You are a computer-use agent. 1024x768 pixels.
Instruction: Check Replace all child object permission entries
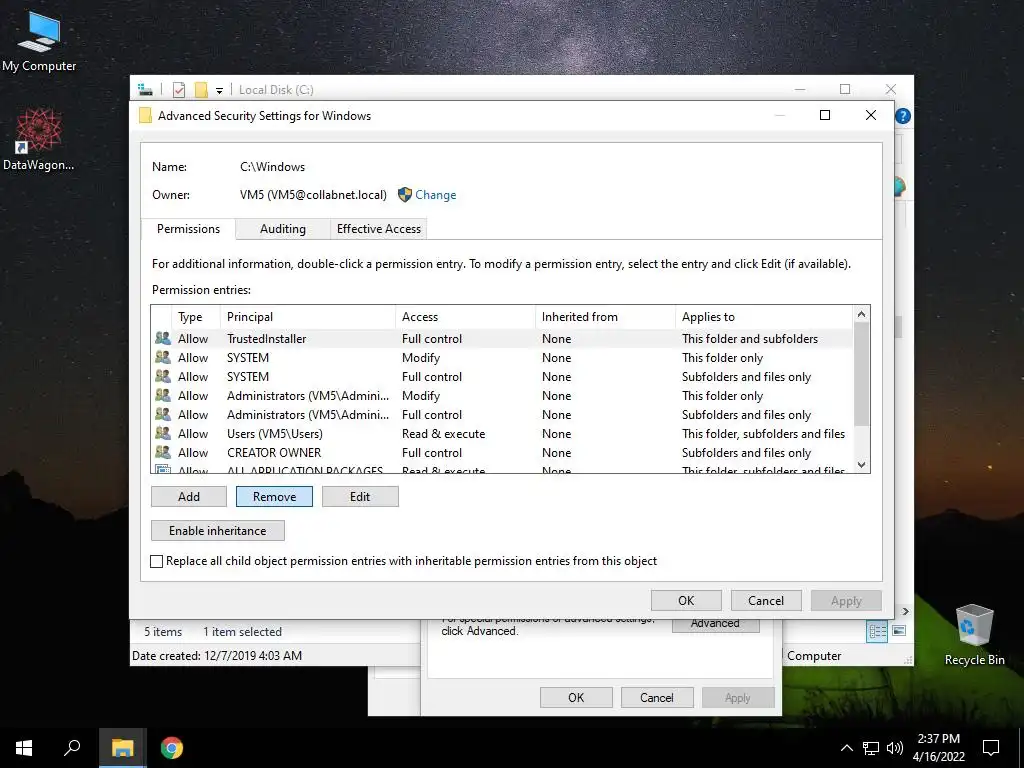[157, 561]
